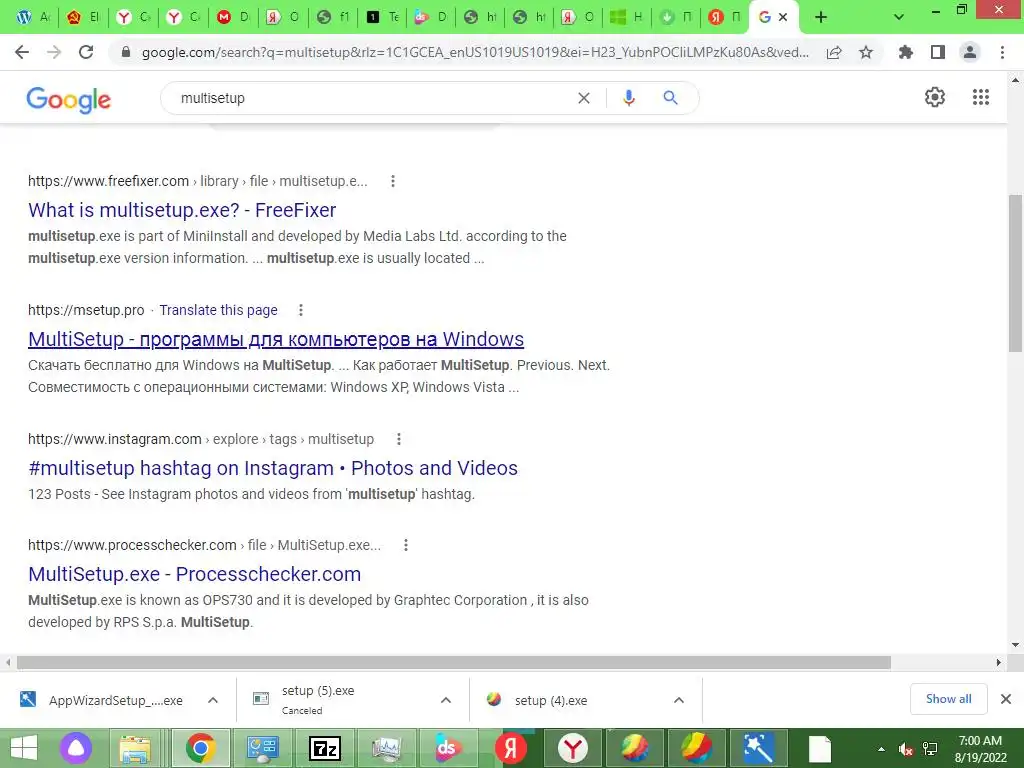This screenshot has width=1024, height=768.
Task: Share this page via the address bar icon
Action: pyautogui.click(x=834, y=52)
